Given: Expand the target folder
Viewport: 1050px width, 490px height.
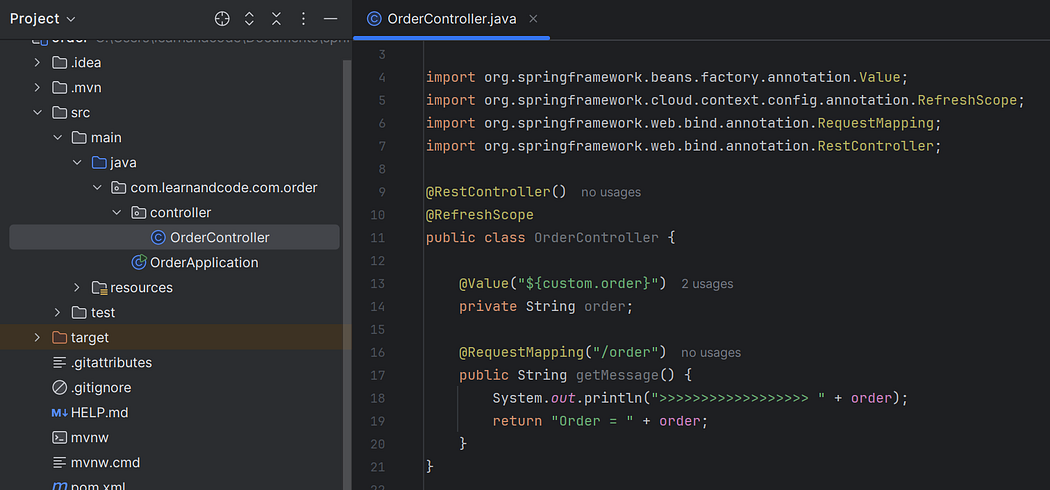Looking at the screenshot, I should tap(38, 337).
